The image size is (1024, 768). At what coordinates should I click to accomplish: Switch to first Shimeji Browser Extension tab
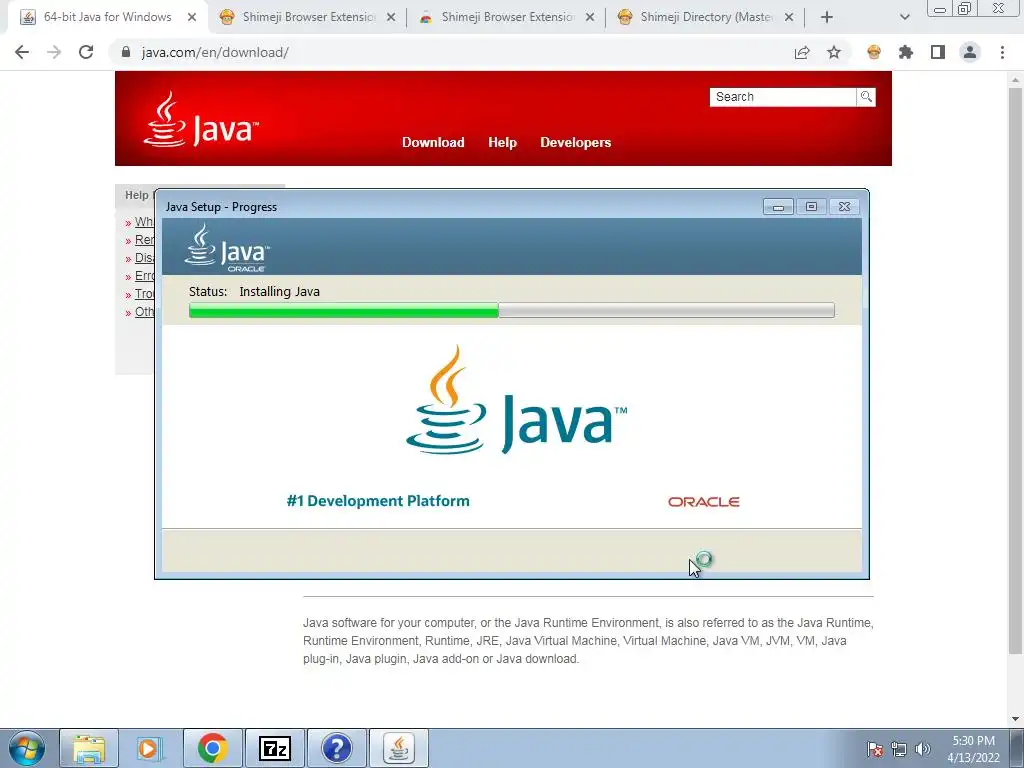(307, 17)
